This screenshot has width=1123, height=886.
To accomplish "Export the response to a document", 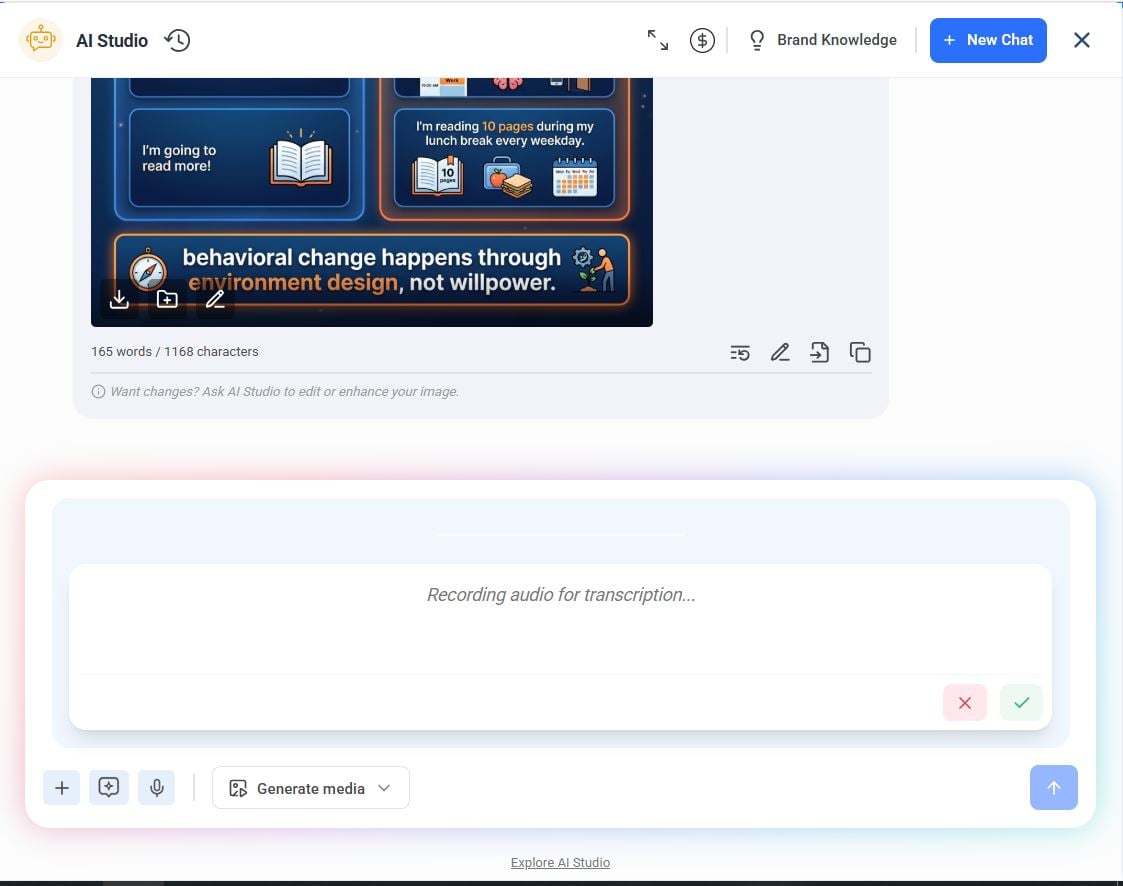I will coord(819,352).
